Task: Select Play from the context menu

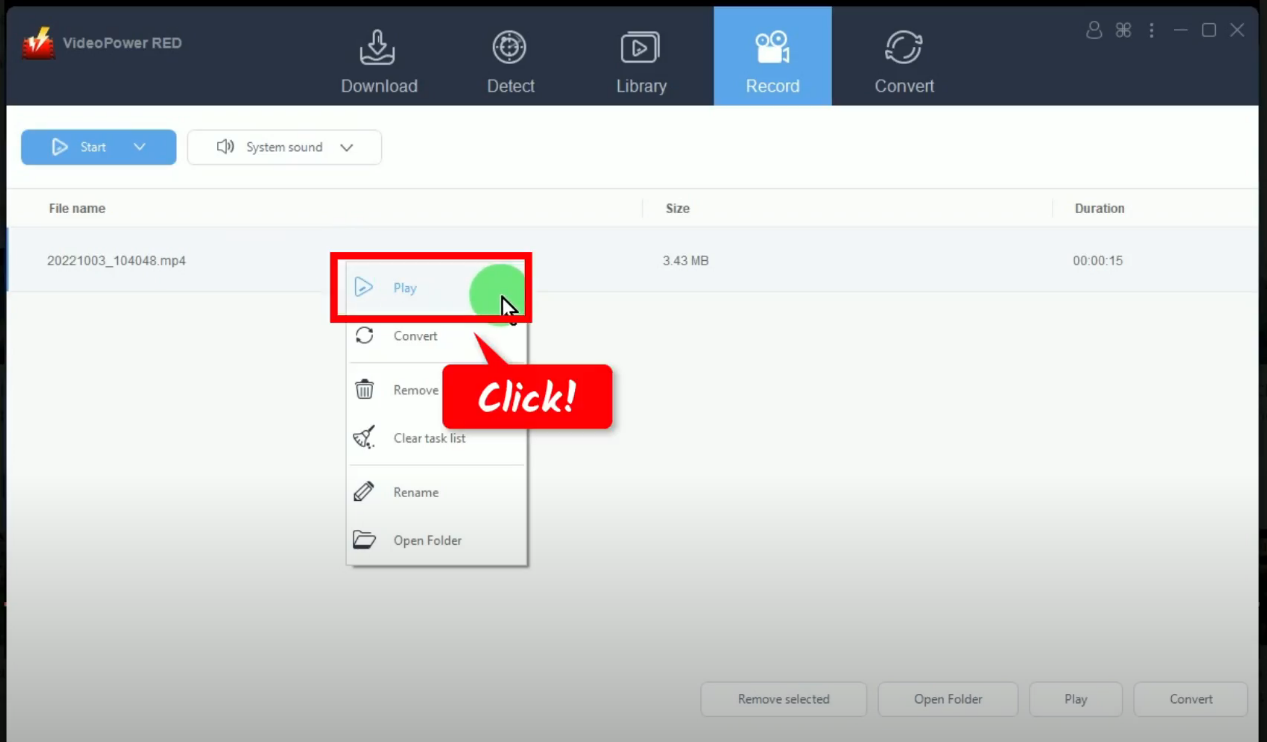Action: pos(405,288)
